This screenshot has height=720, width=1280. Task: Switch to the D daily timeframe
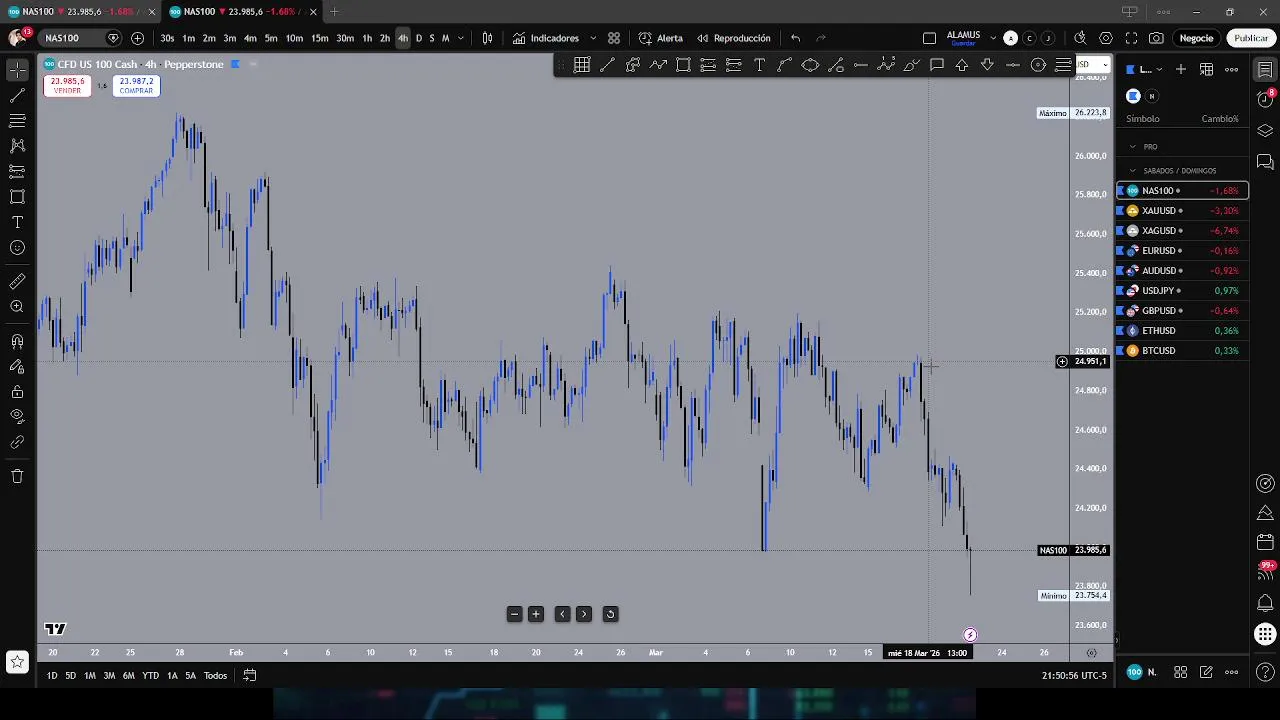point(418,38)
